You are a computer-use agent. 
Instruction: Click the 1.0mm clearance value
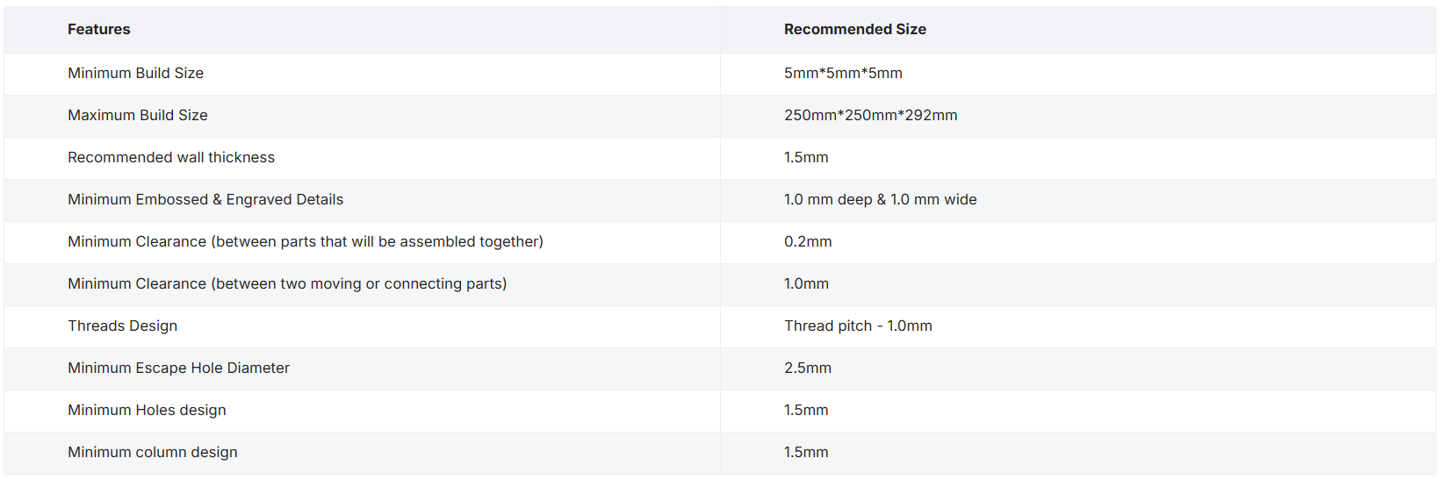coord(806,283)
